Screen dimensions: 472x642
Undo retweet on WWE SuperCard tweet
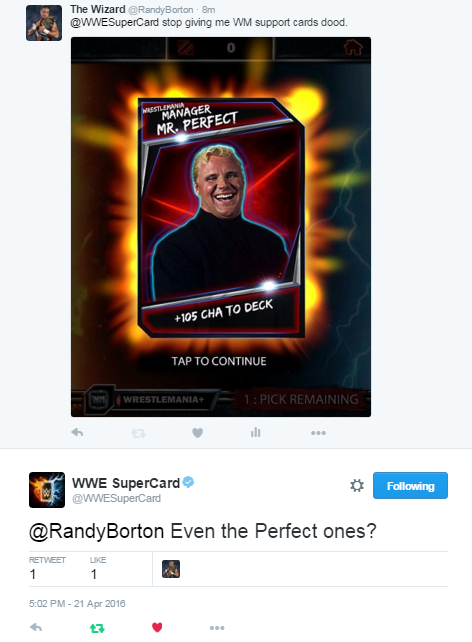click(97, 627)
